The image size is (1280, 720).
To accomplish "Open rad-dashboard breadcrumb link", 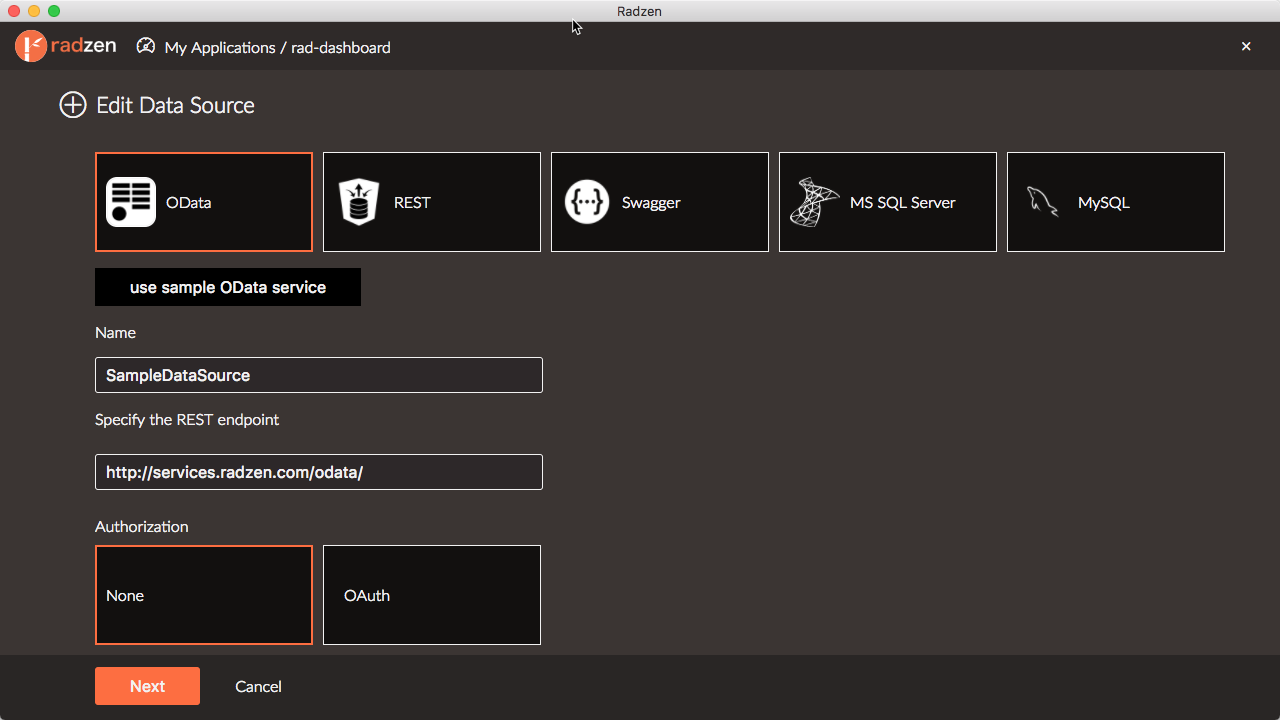I will coord(341,47).
